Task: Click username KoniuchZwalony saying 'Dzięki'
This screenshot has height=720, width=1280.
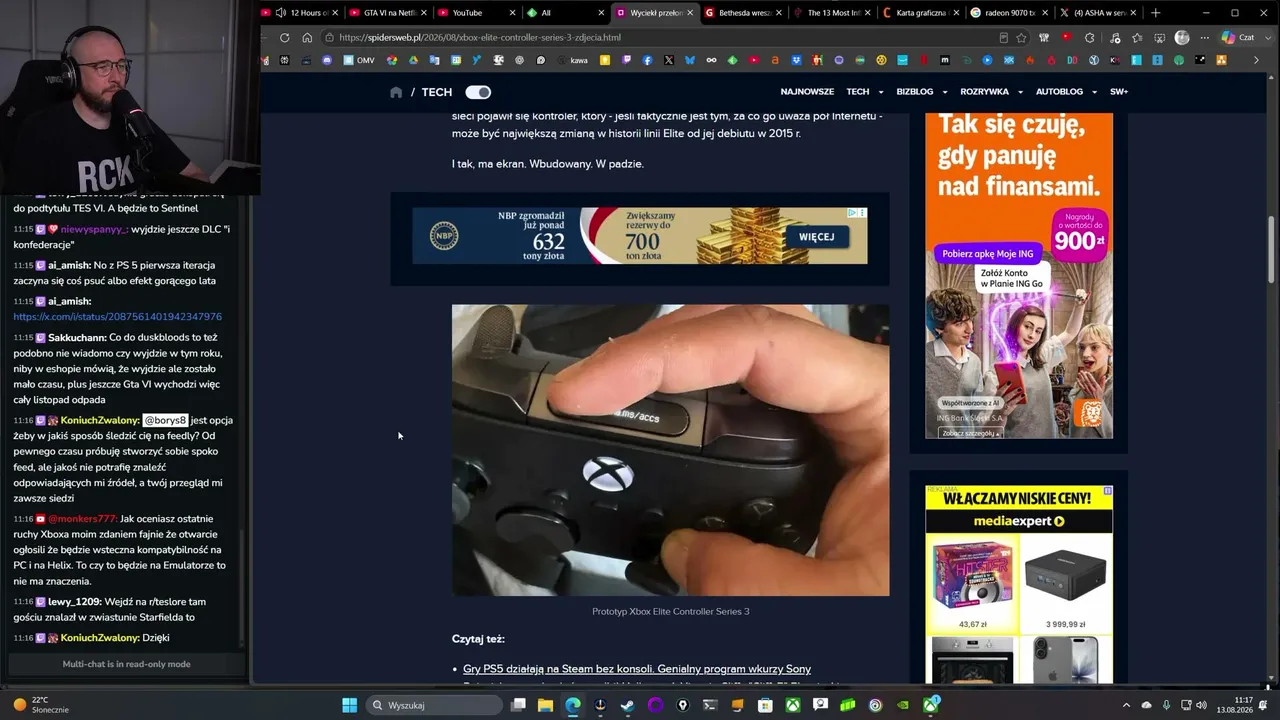Action: tap(100, 638)
